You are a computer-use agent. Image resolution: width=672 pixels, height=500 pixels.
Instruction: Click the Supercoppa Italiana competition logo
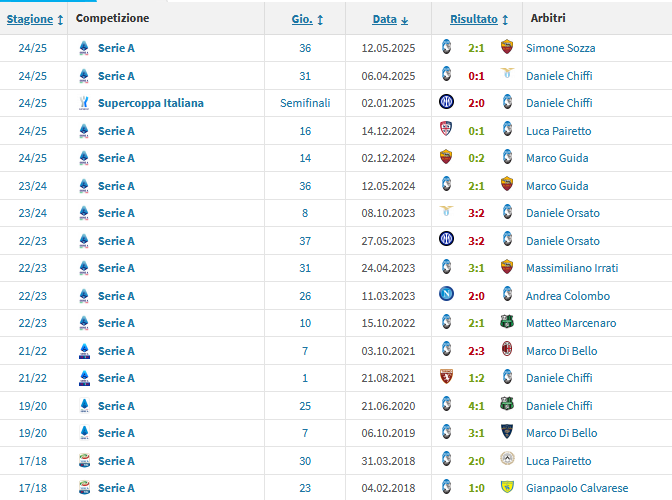pos(84,102)
